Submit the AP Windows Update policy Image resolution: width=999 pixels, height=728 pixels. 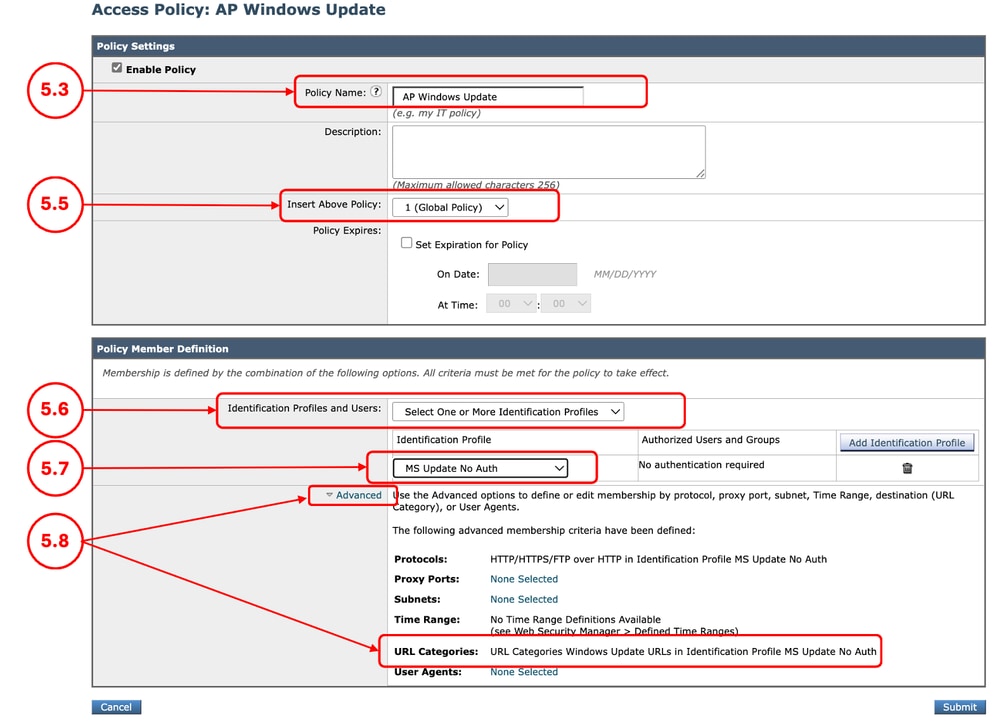coord(957,707)
